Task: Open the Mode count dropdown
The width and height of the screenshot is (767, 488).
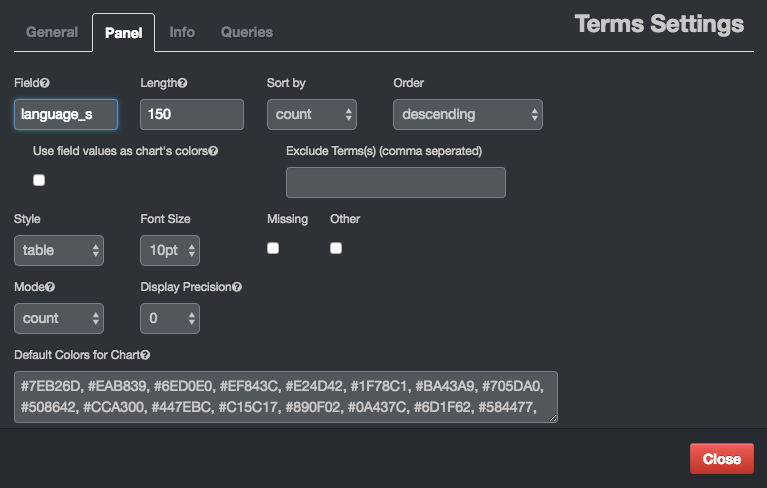Action: pos(59,318)
